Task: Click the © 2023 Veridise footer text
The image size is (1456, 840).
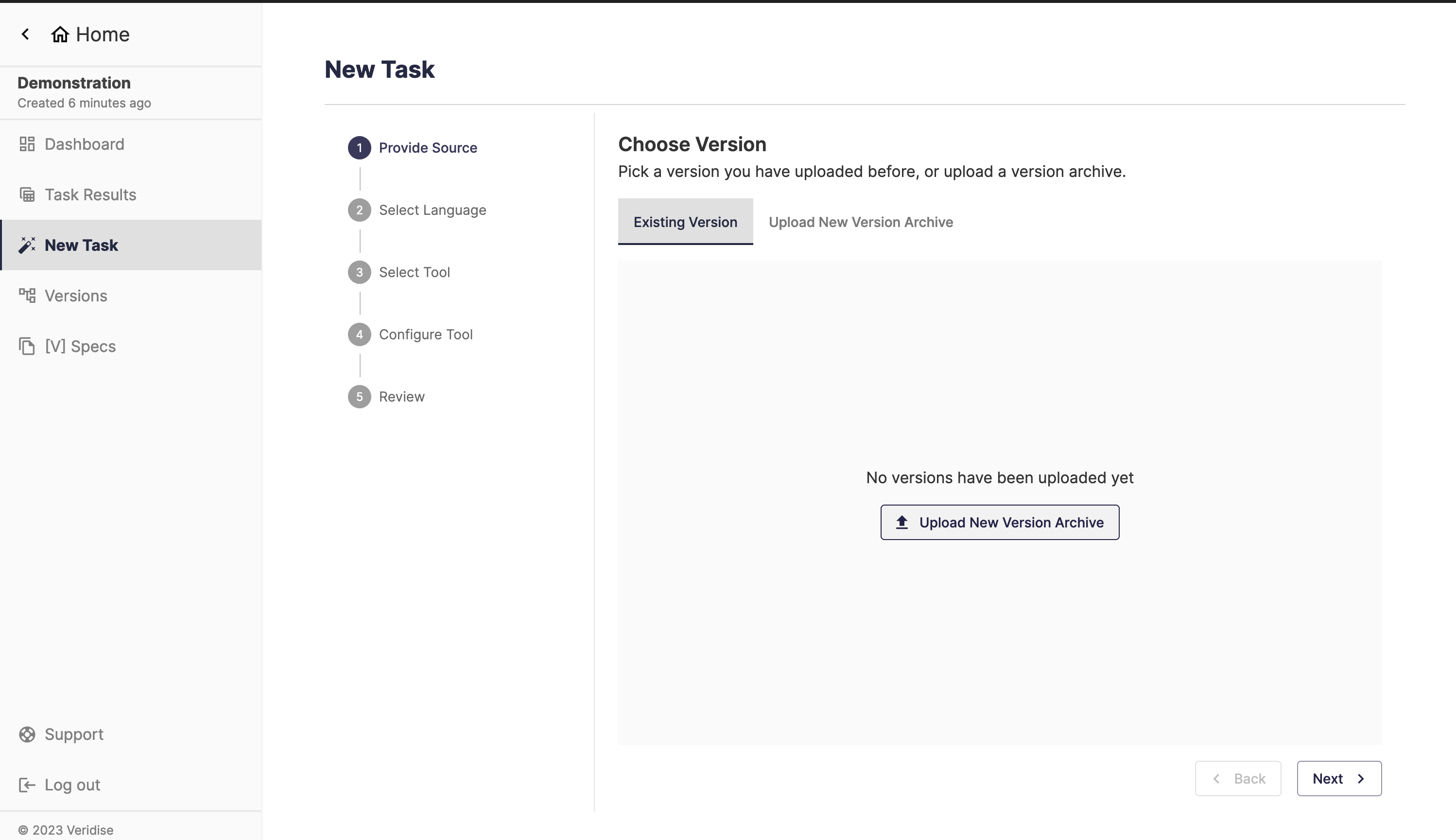Action: [66, 830]
